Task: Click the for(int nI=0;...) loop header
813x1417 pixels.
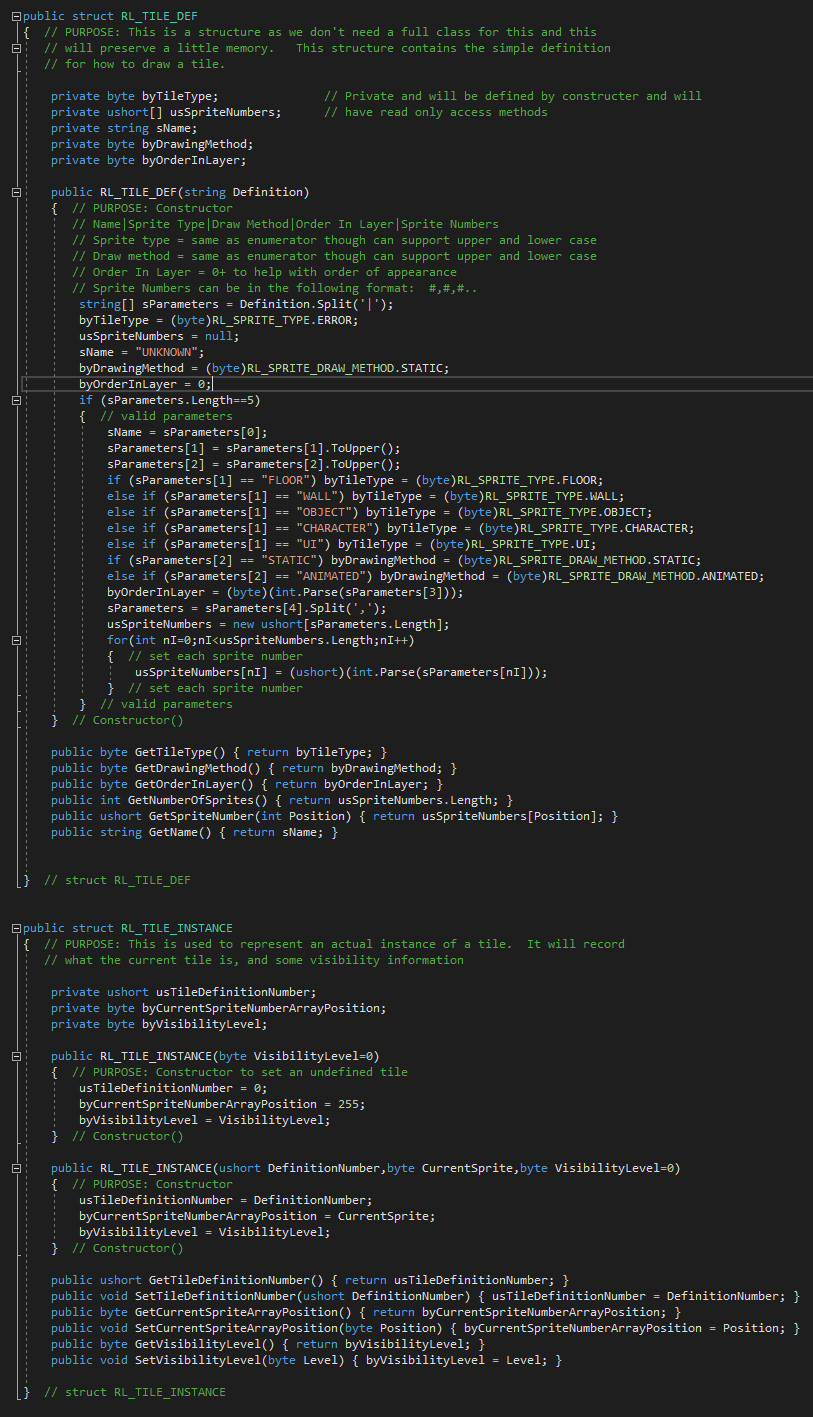Action: pyautogui.click(x=260, y=640)
